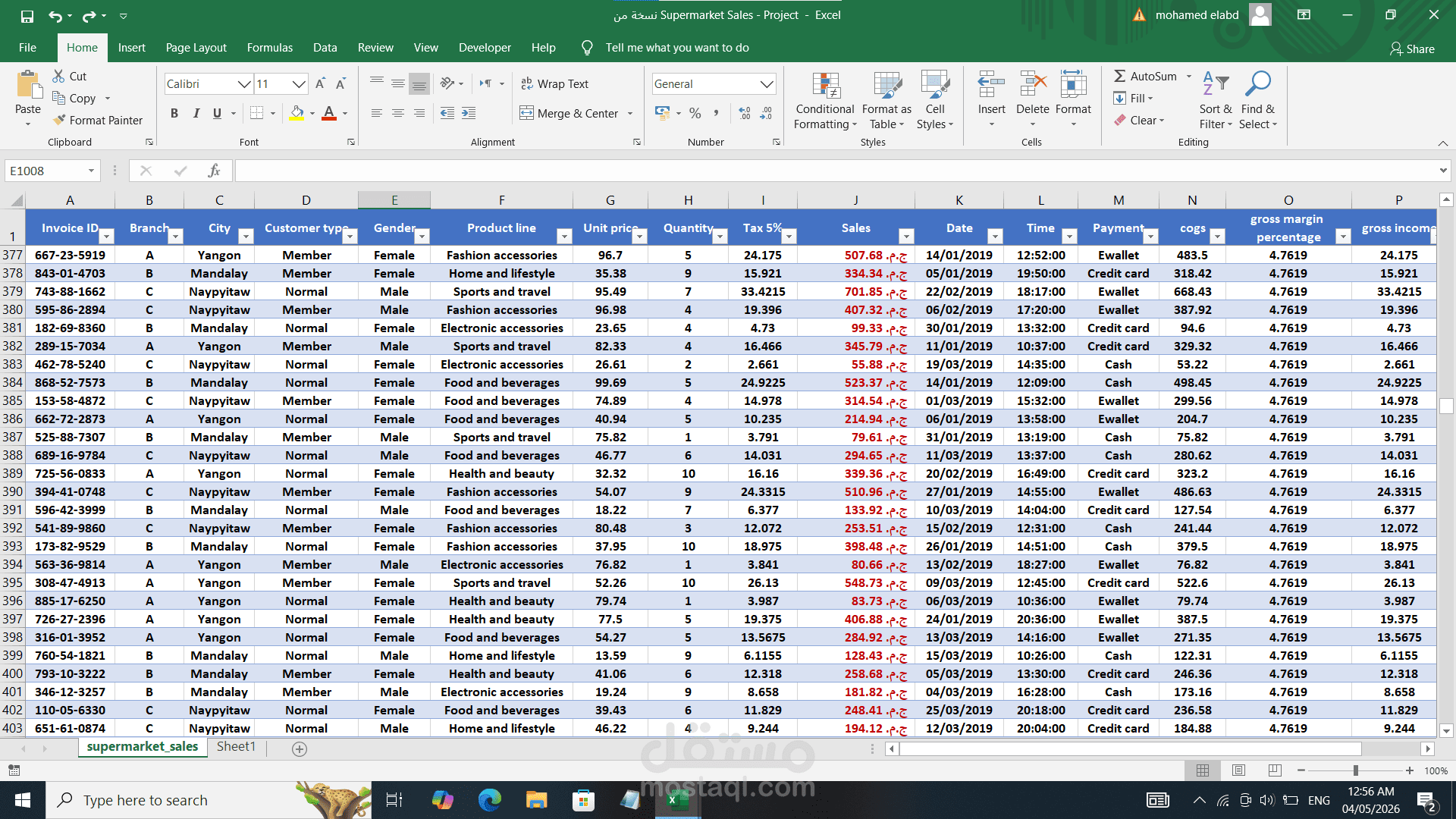Click Align Left icon
The height and width of the screenshot is (819, 1456).
pos(376,113)
